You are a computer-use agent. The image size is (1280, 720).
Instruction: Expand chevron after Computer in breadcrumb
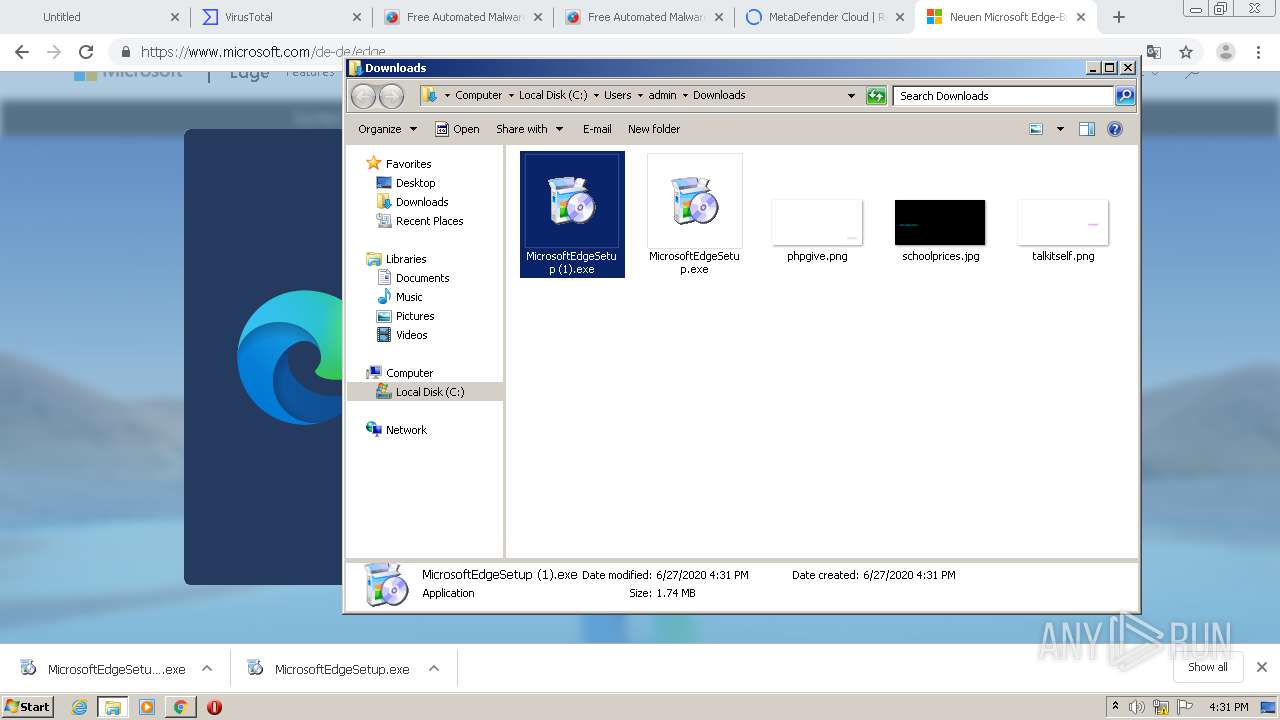click(x=511, y=95)
